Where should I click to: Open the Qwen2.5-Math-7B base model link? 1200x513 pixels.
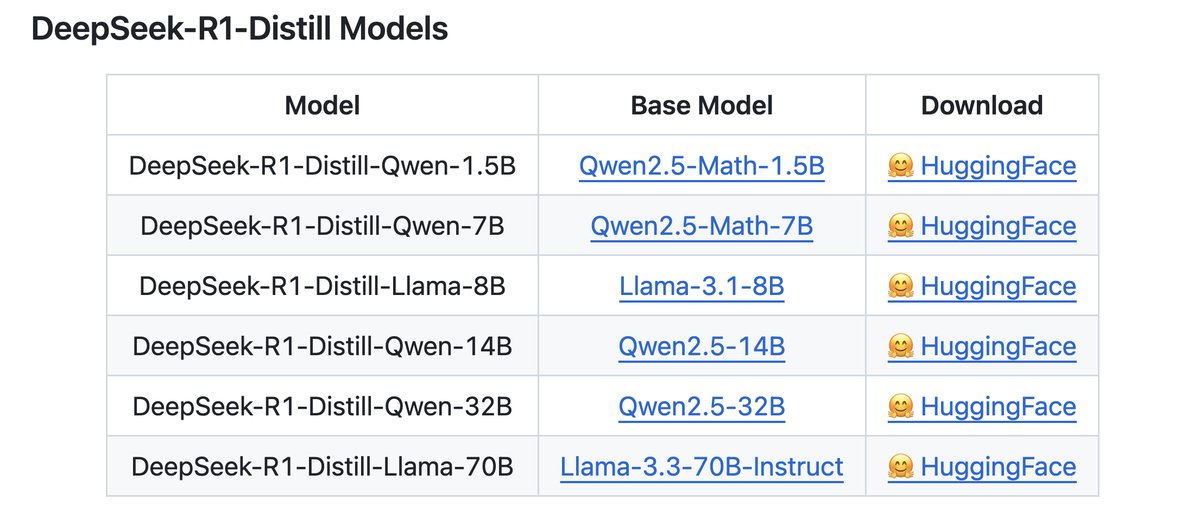coord(701,226)
